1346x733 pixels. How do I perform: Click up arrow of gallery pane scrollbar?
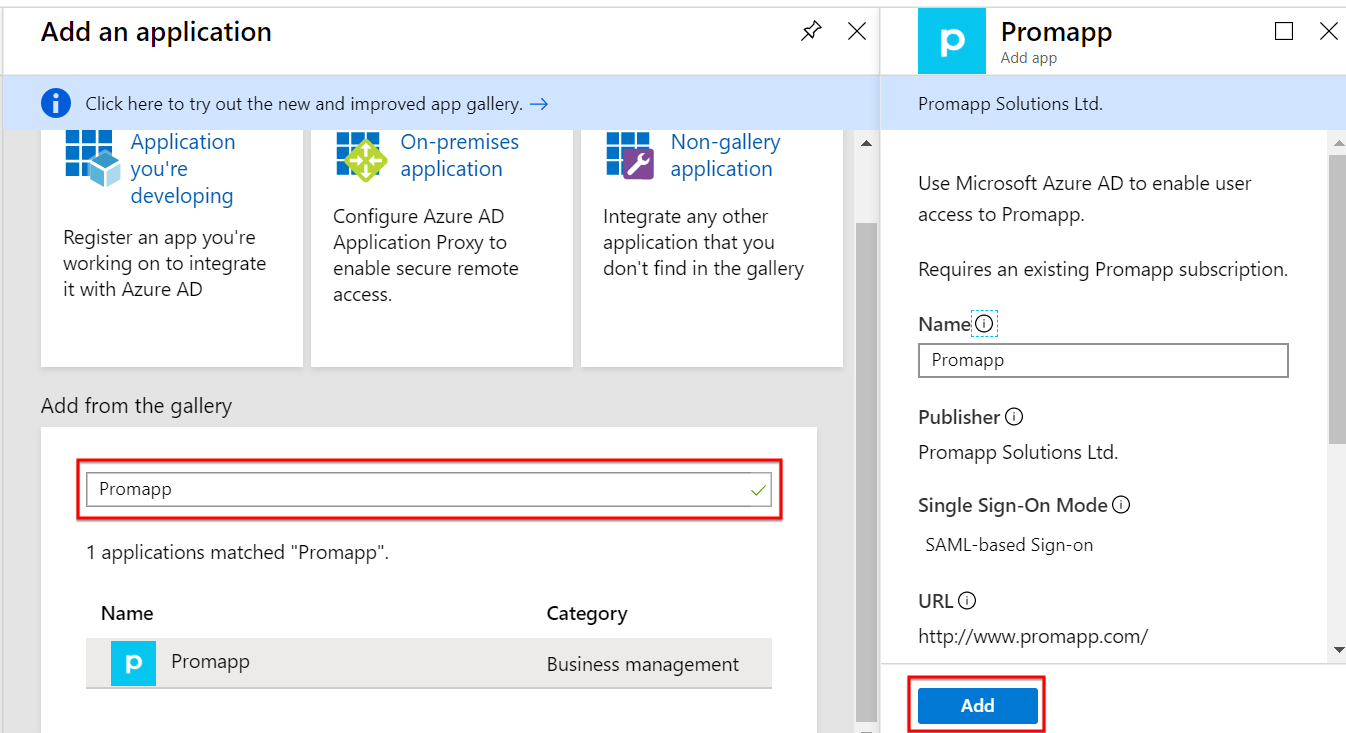point(866,145)
